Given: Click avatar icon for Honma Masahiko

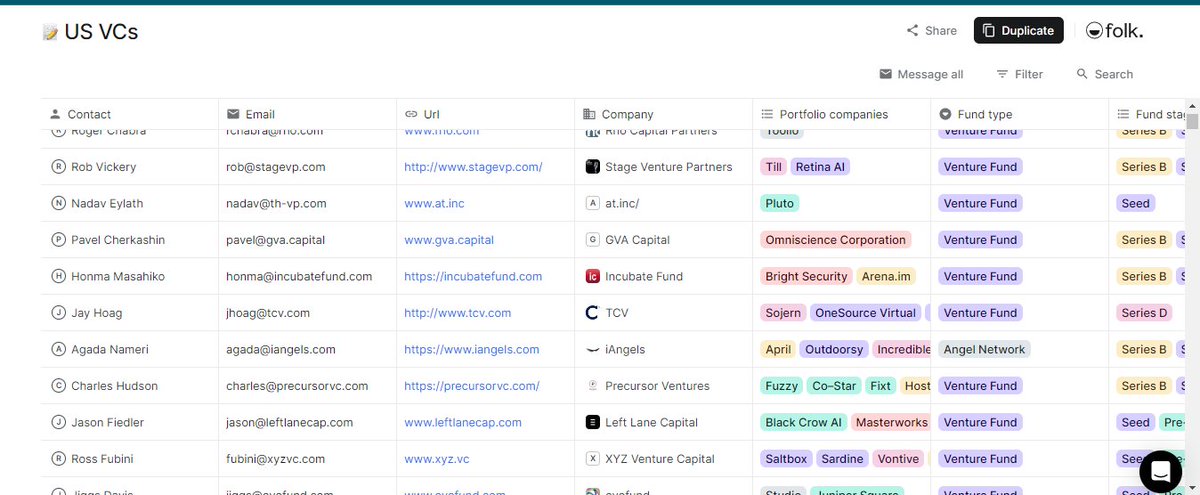Looking at the screenshot, I should (57, 276).
